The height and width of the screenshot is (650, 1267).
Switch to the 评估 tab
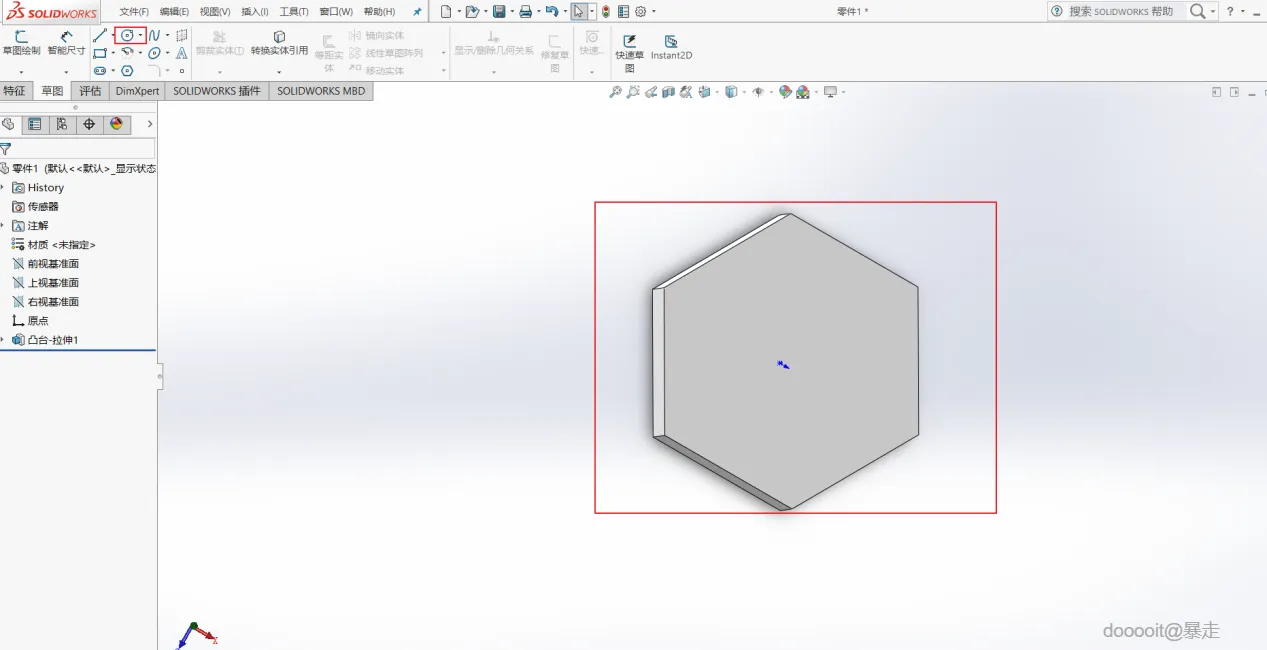pyautogui.click(x=90, y=91)
